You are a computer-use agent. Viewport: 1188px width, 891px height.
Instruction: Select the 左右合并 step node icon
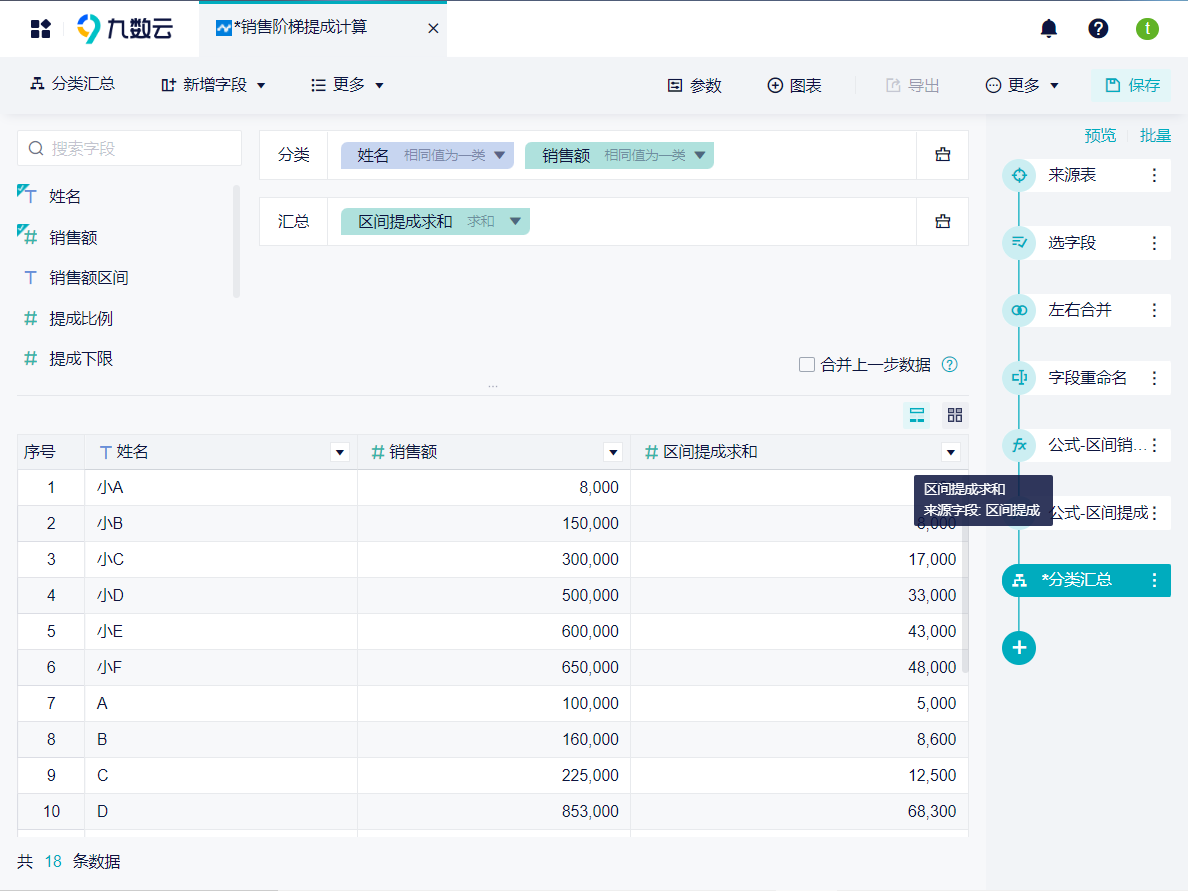(x=1019, y=310)
